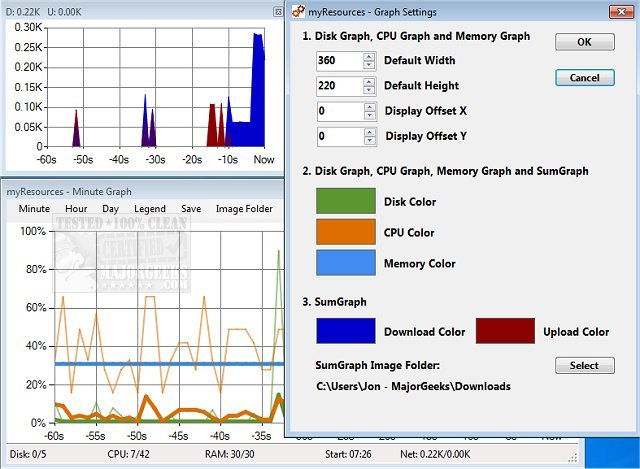Pick the light blue Memory Color swatch
Screen dimensions: 640x469
pos(346,263)
